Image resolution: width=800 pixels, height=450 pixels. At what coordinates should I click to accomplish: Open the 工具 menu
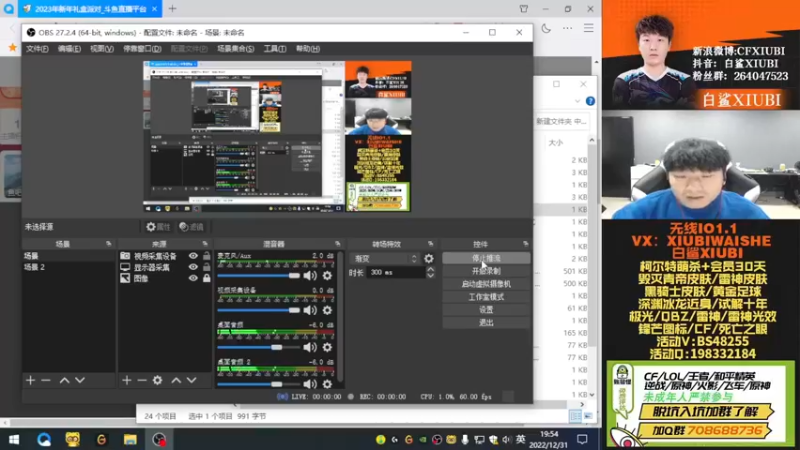click(x=275, y=49)
